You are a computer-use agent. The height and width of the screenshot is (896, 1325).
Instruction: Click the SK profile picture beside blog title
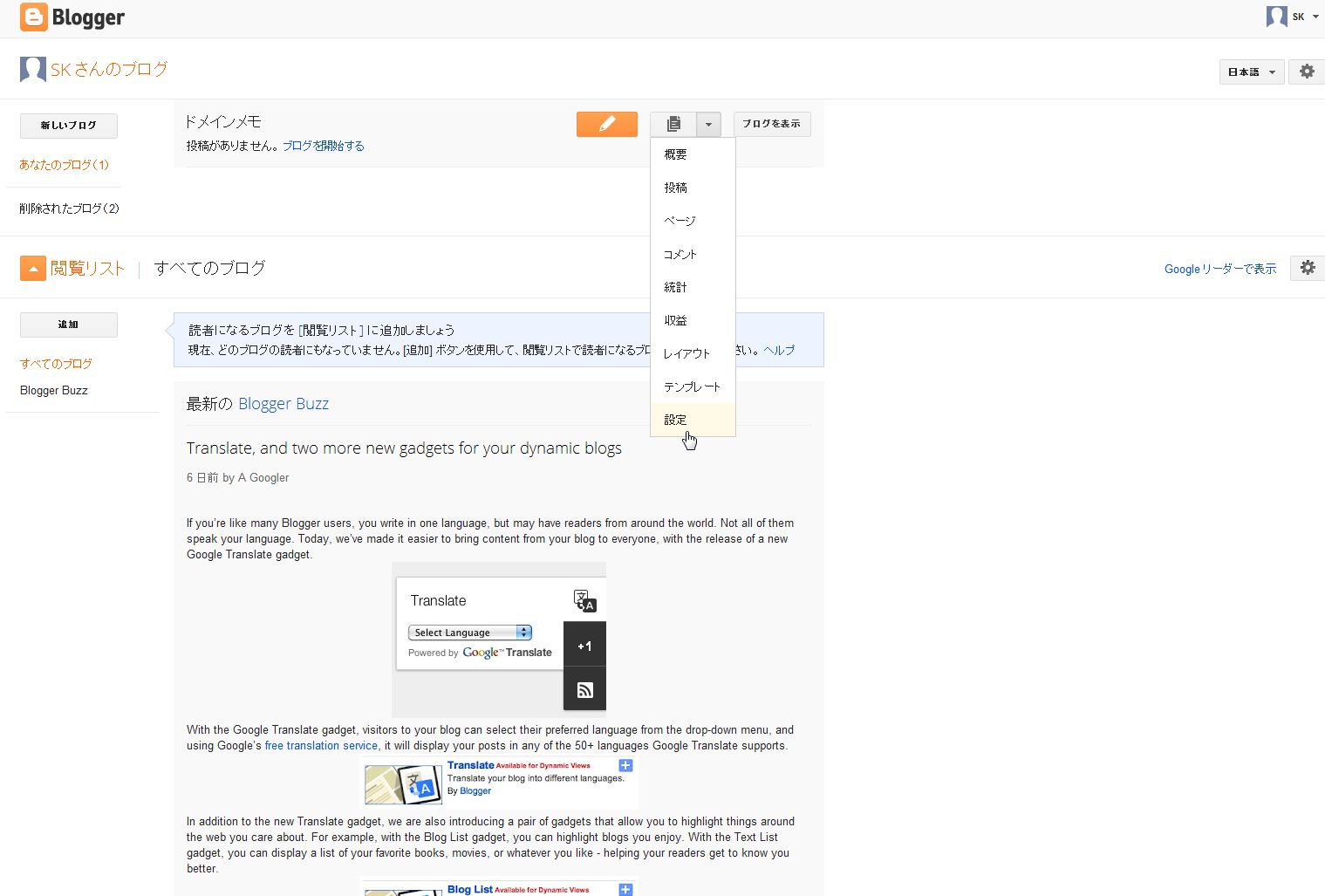(32, 70)
